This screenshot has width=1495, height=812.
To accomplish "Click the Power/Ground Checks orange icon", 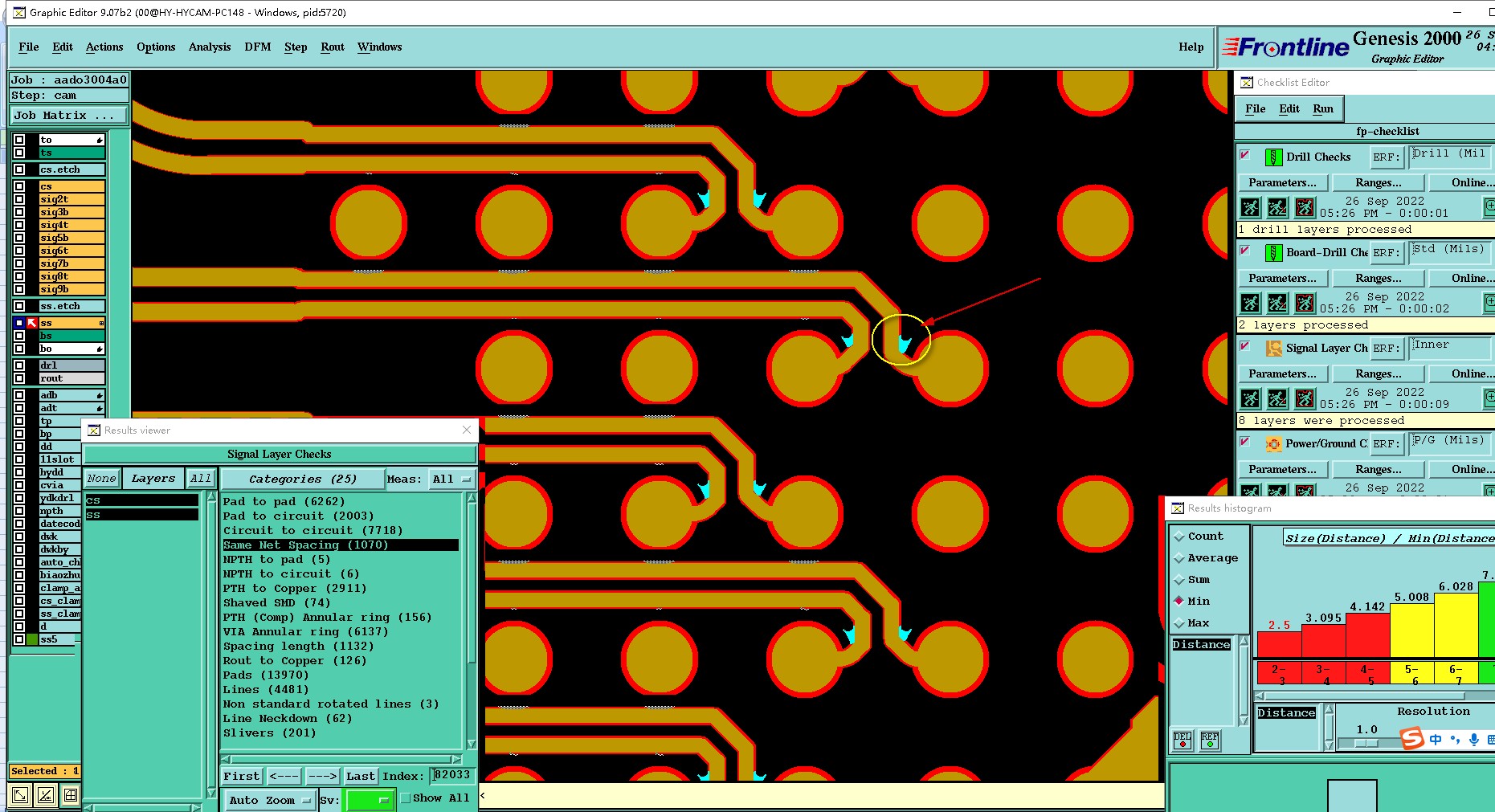I will coord(1273,444).
